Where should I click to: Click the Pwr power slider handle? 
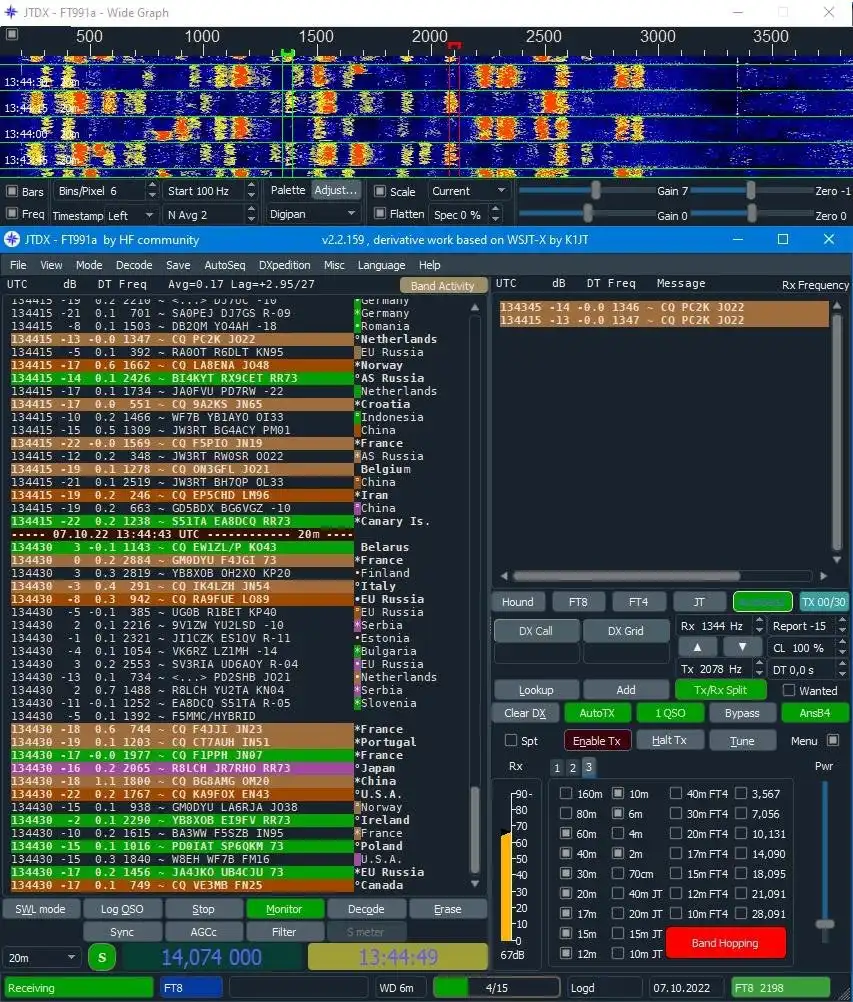pos(825,924)
